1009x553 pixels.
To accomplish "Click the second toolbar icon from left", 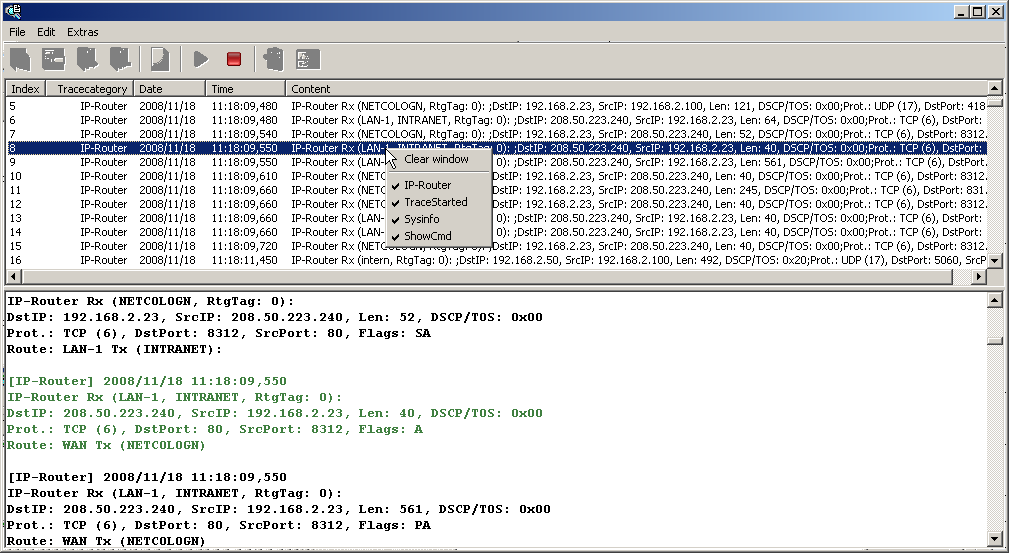I will [53, 60].
